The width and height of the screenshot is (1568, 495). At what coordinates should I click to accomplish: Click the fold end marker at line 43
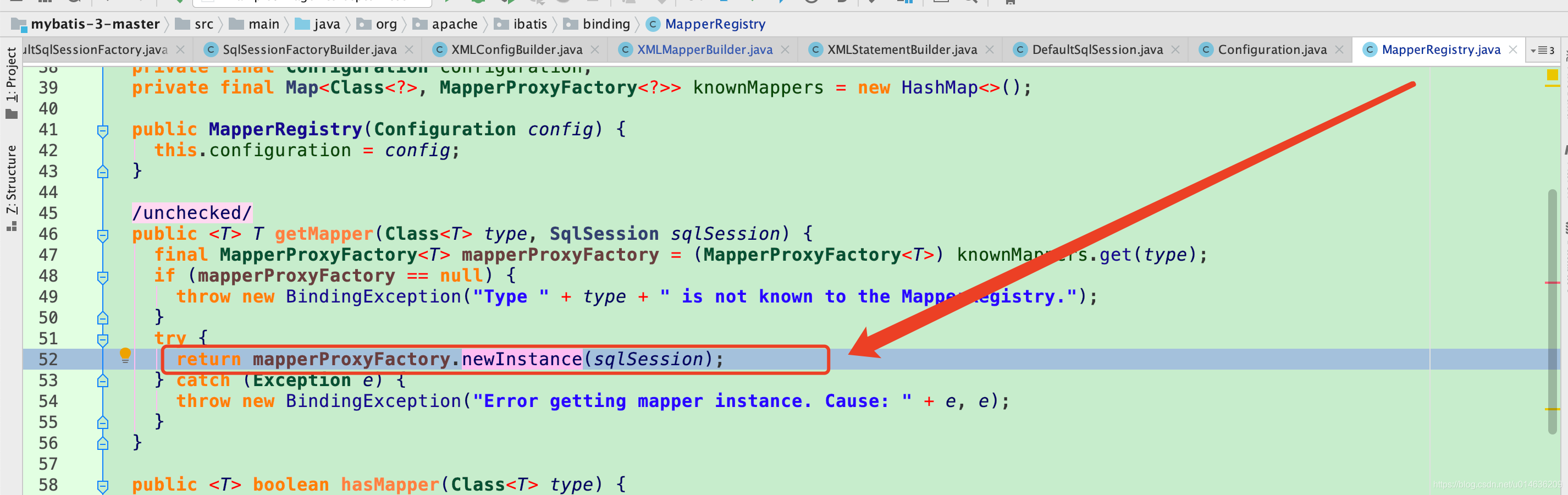click(103, 172)
